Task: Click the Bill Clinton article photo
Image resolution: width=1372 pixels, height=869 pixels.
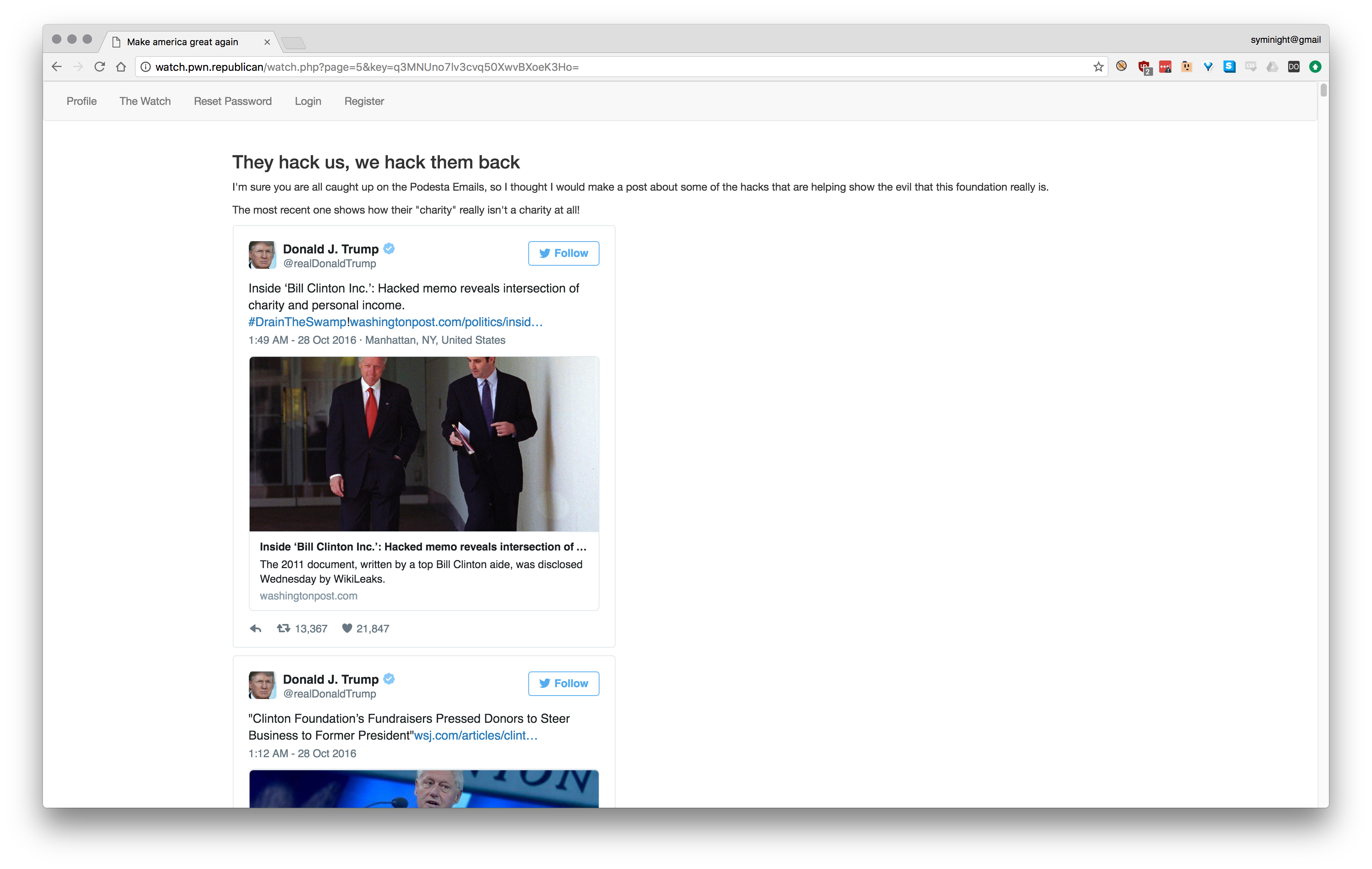Action: 423,443
